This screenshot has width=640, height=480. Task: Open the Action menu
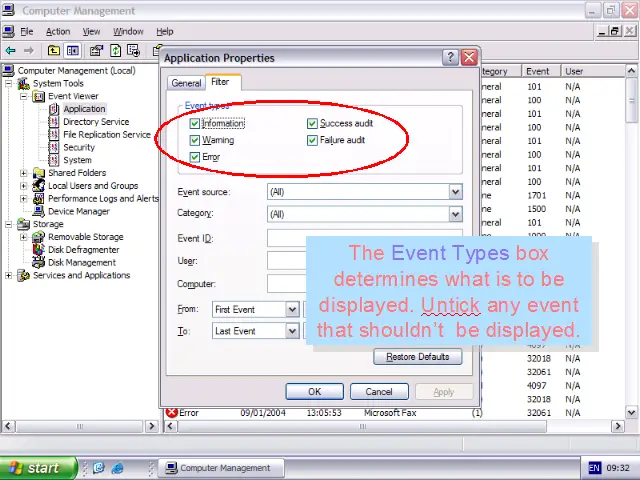tap(58, 31)
